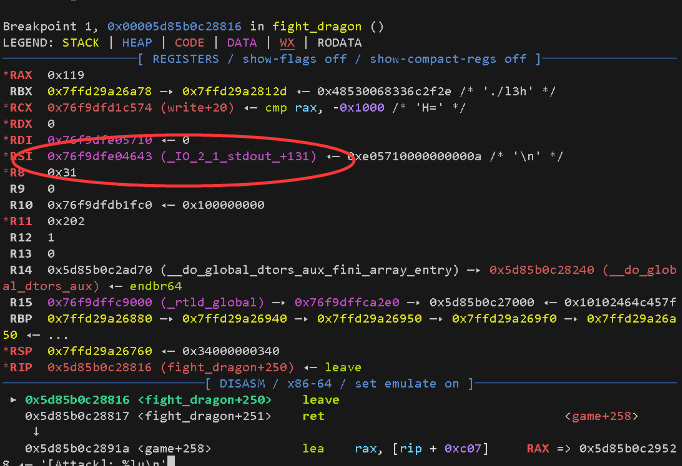The image size is (682, 466).
Task: Click the (write+20) symbol on RCX line
Action: coord(197,107)
